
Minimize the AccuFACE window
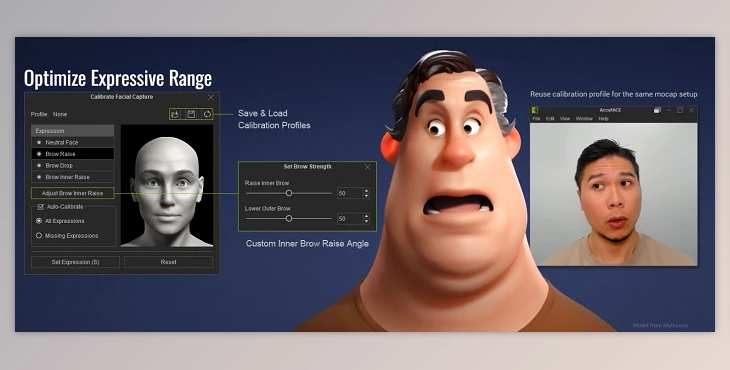[669, 110]
